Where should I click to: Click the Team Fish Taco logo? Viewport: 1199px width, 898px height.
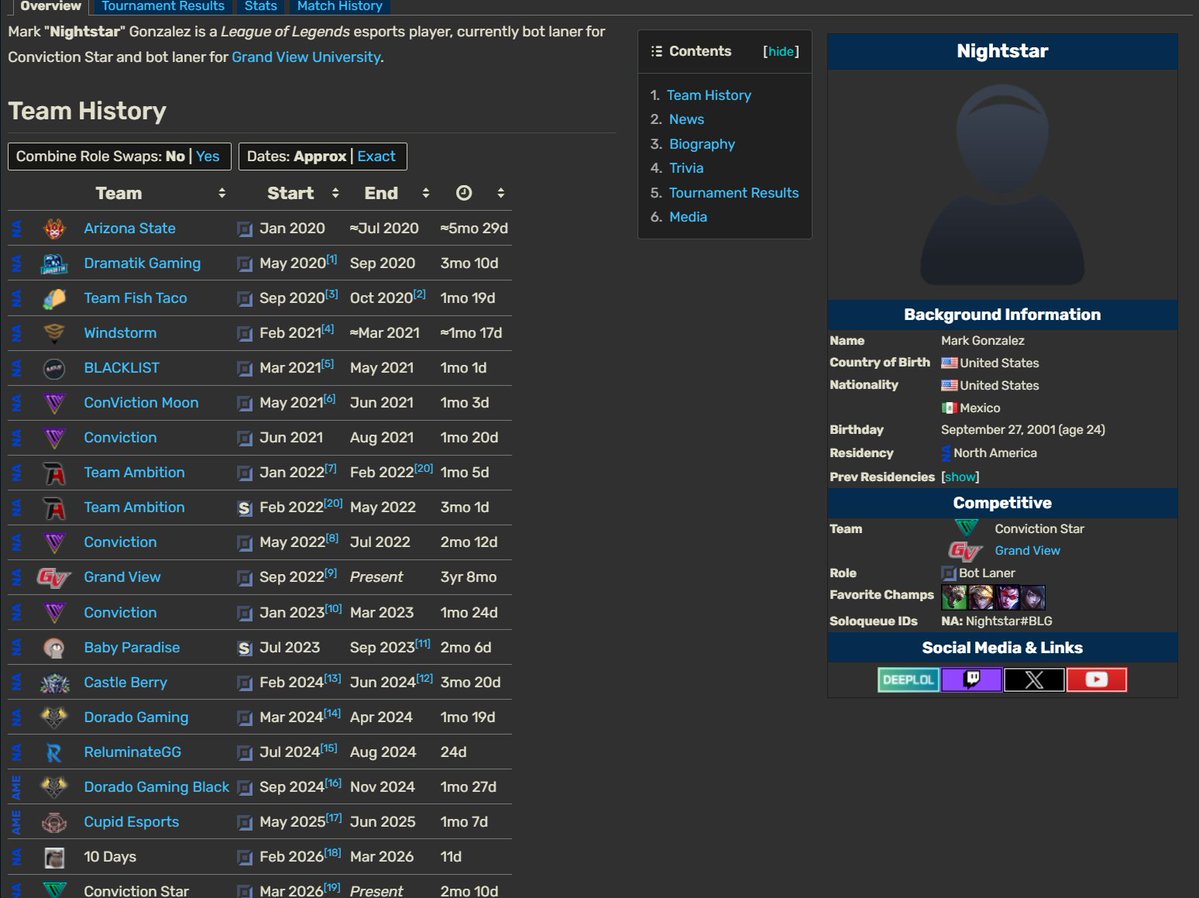tap(54, 298)
